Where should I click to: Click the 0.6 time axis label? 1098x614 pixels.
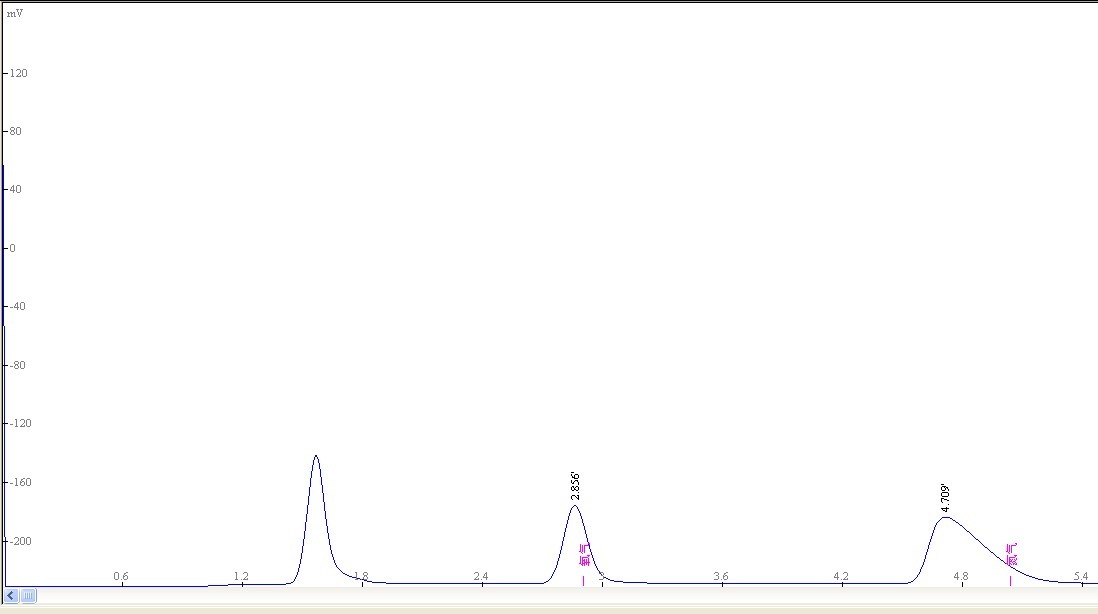(121, 576)
